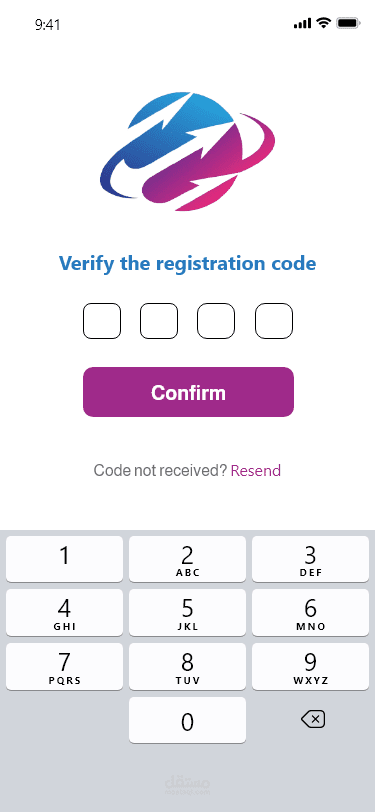Tap the Wi-Fi status icon

[324, 23]
